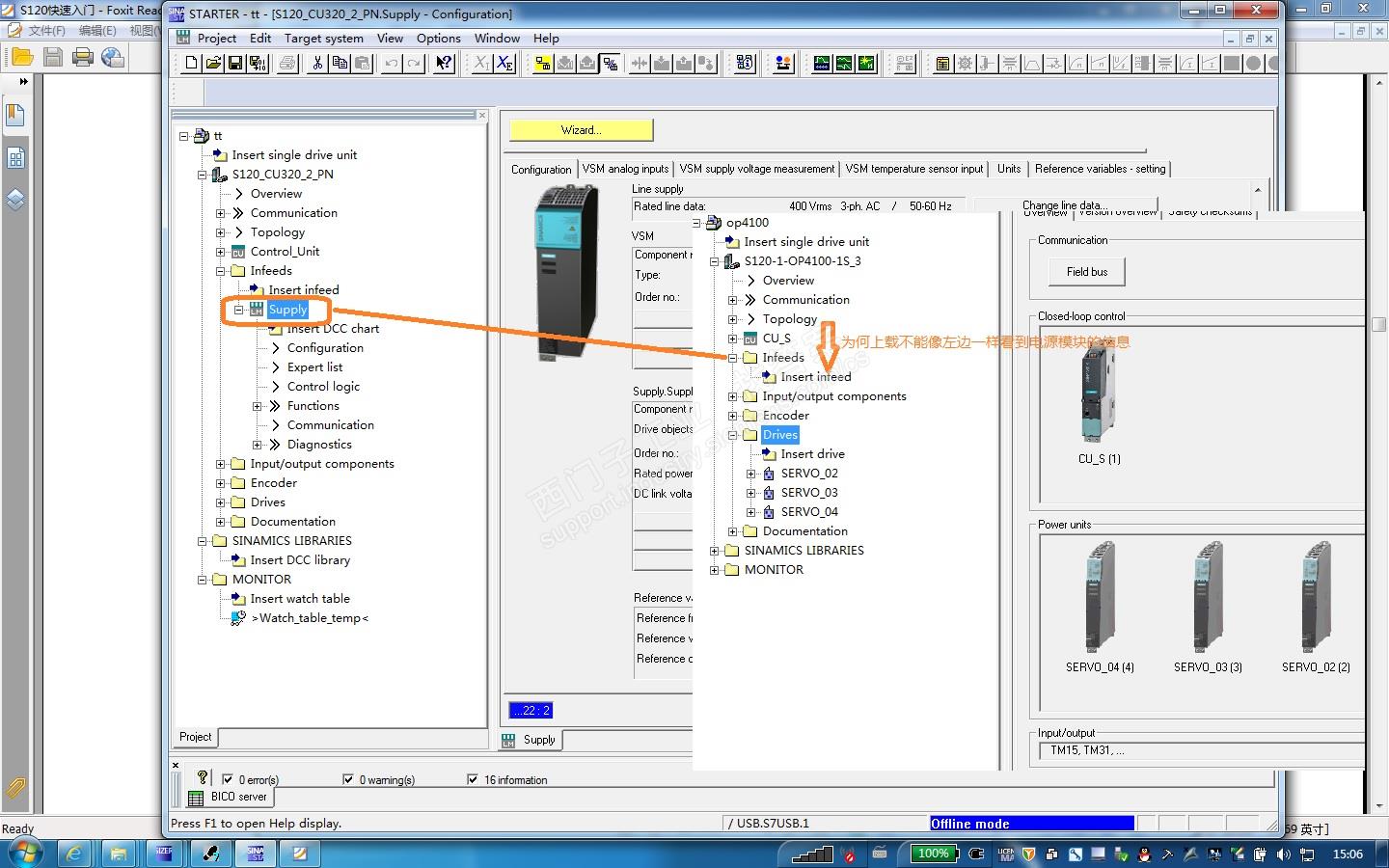Click the configuration list icon in the toolbar
Image resolution: width=1389 pixels, height=868 pixels.
(x=942, y=64)
